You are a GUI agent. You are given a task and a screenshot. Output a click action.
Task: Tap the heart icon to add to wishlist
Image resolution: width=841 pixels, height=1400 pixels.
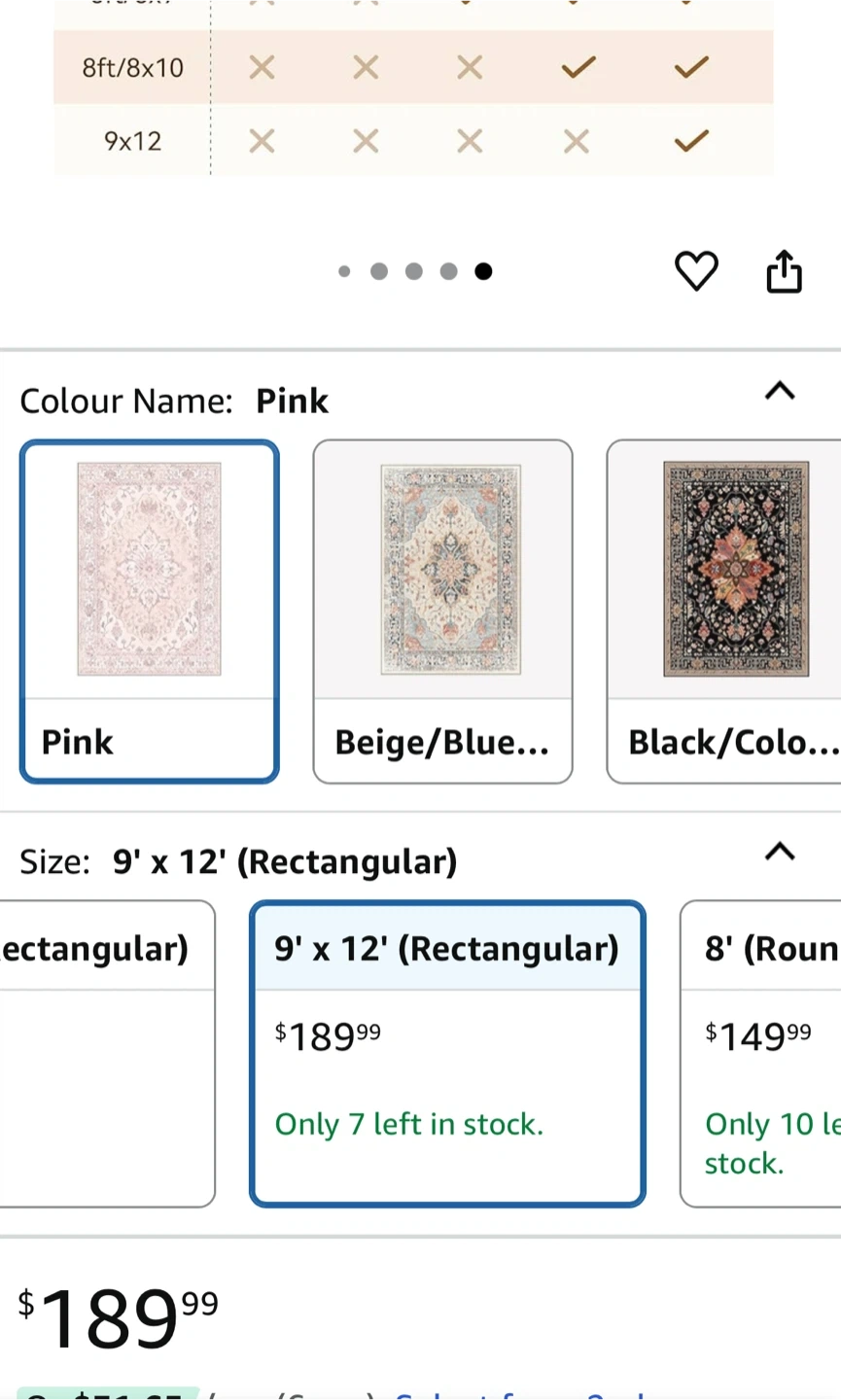click(x=696, y=271)
